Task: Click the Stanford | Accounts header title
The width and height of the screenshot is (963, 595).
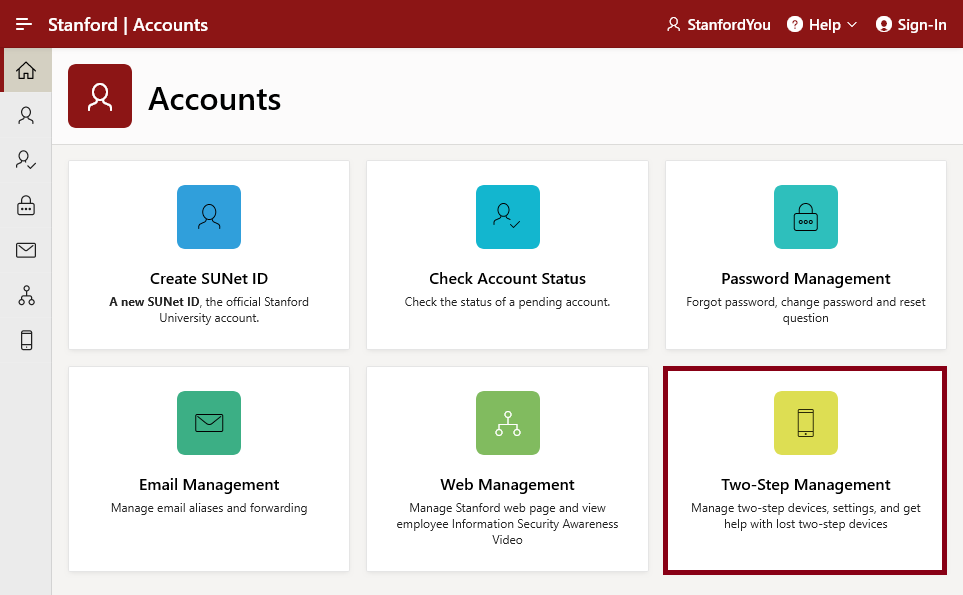Action: 128,25
